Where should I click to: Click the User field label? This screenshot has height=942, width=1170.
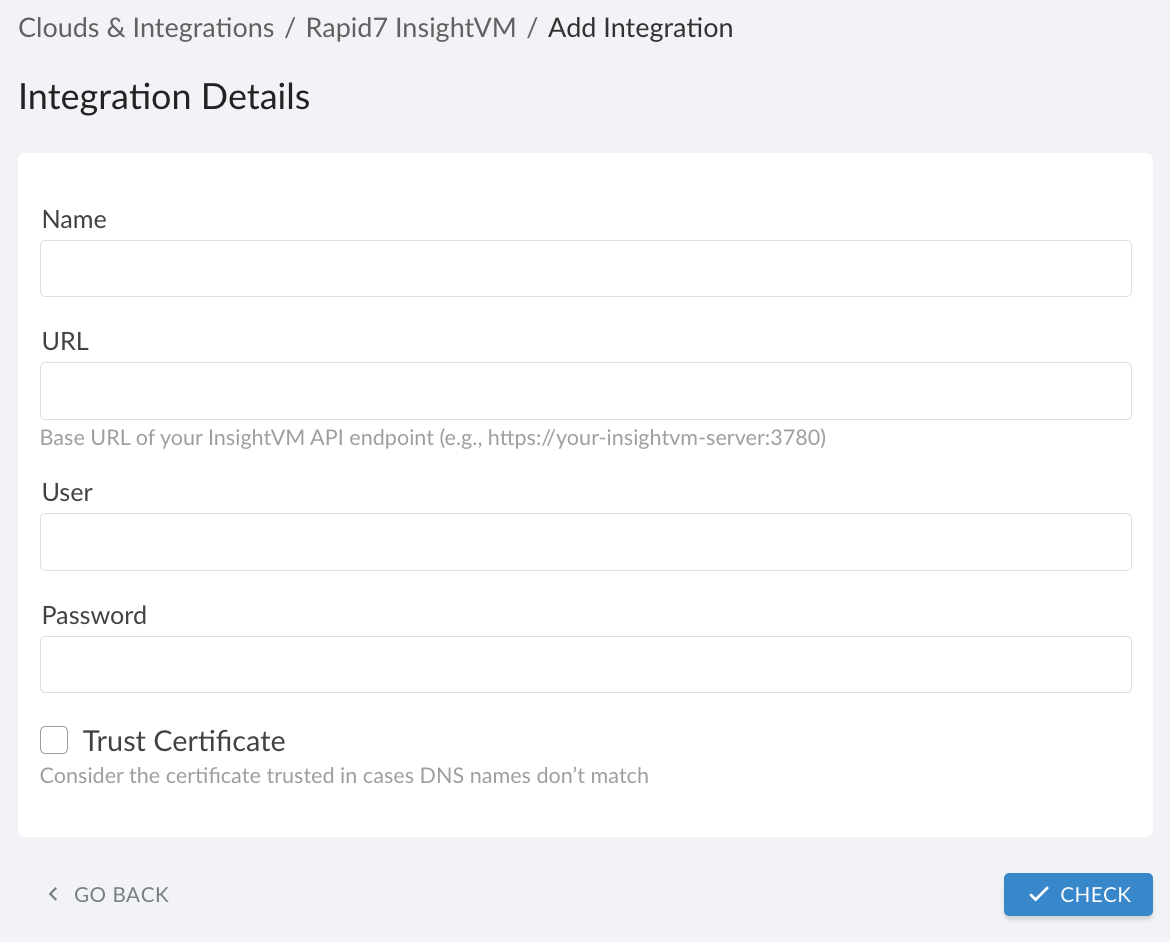[66, 492]
